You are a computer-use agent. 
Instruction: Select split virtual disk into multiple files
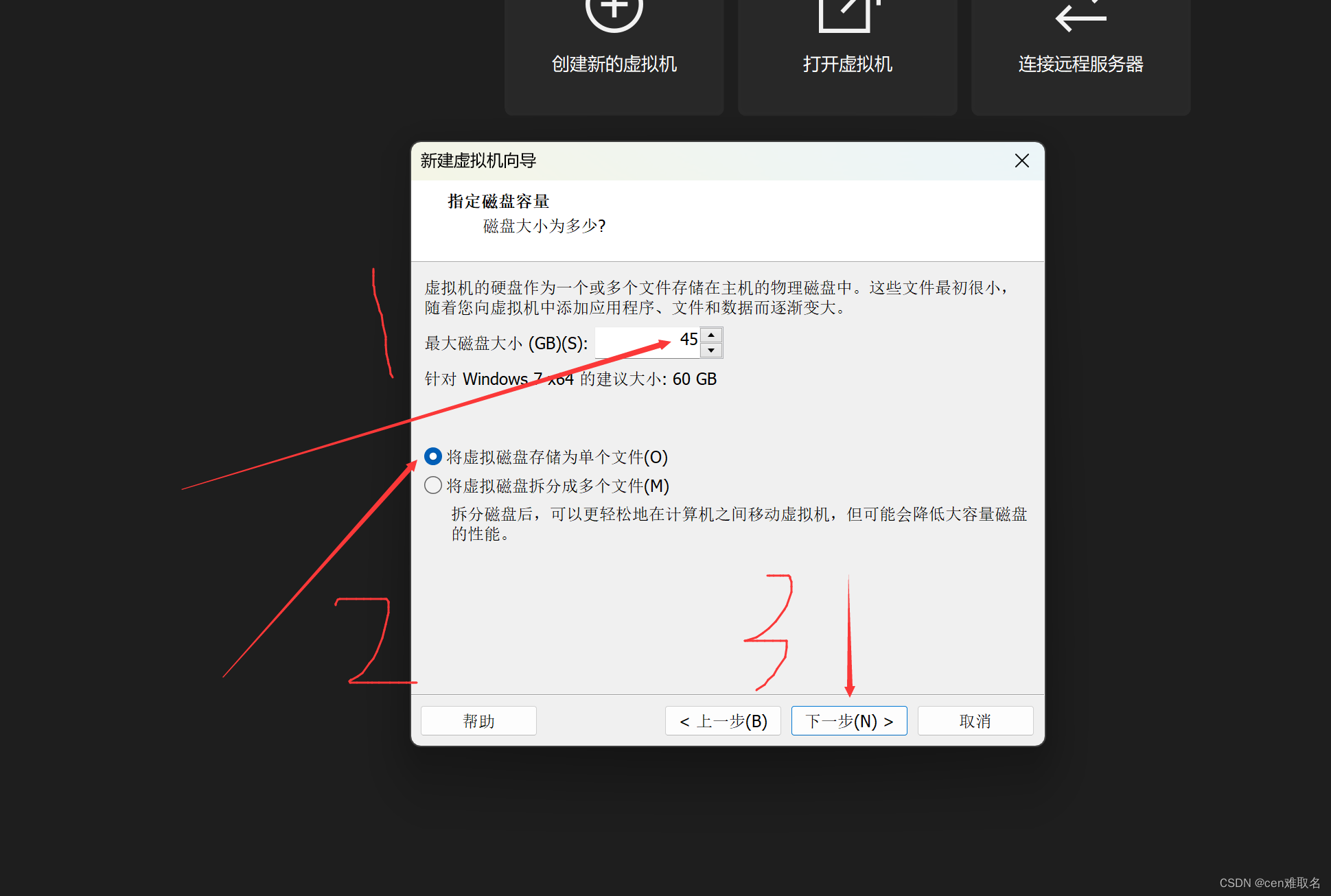pyautogui.click(x=433, y=485)
